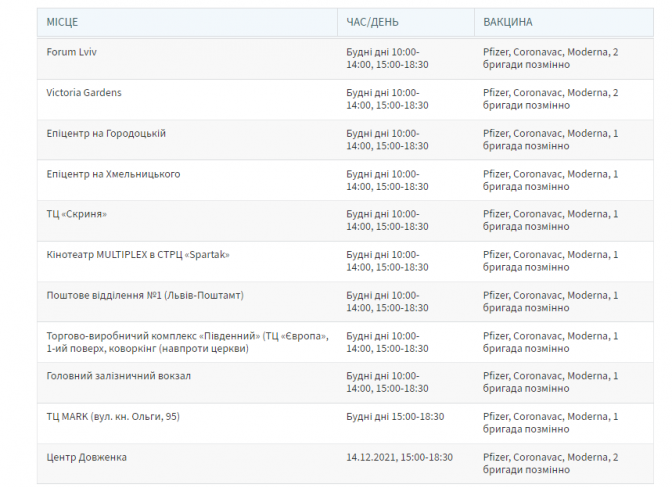Select the Центр Довженка location

tap(86, 457)
